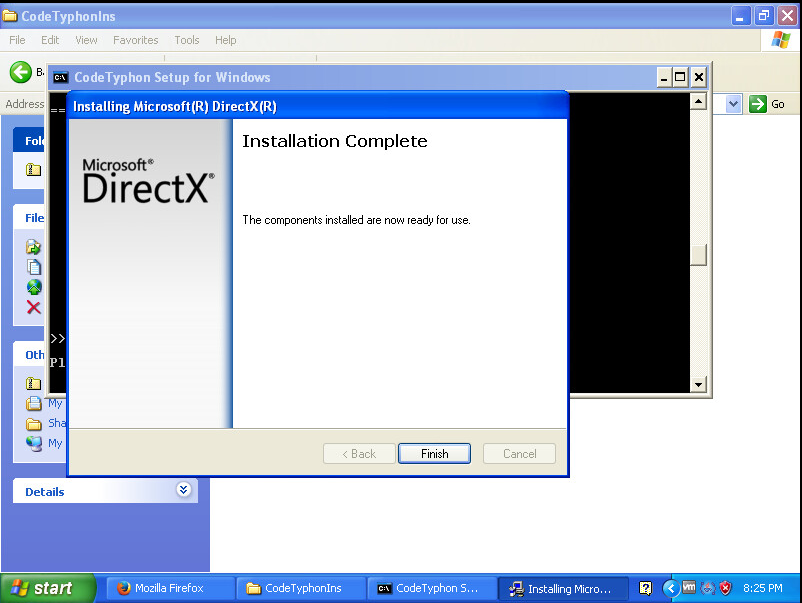Screen dimensions: 802x603
Task: Open Shared Documents folder icon
Action: pos(34,424)
